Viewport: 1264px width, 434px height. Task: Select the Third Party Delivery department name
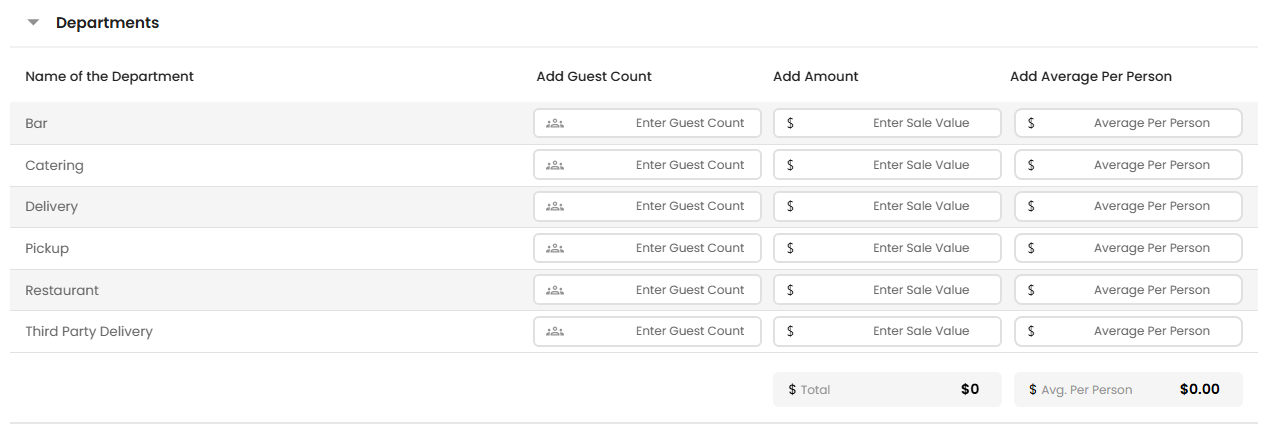click(89, 331)
